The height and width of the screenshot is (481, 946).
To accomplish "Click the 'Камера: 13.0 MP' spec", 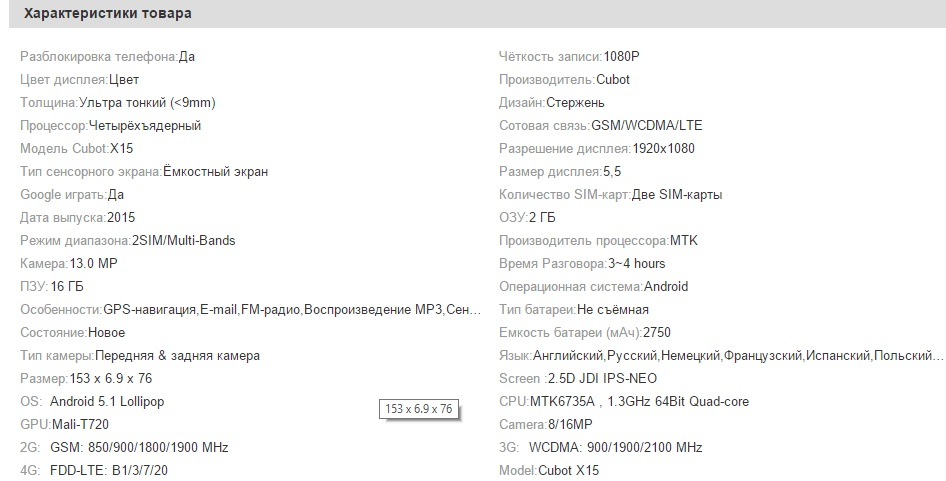I will click(x=69, y=263).
